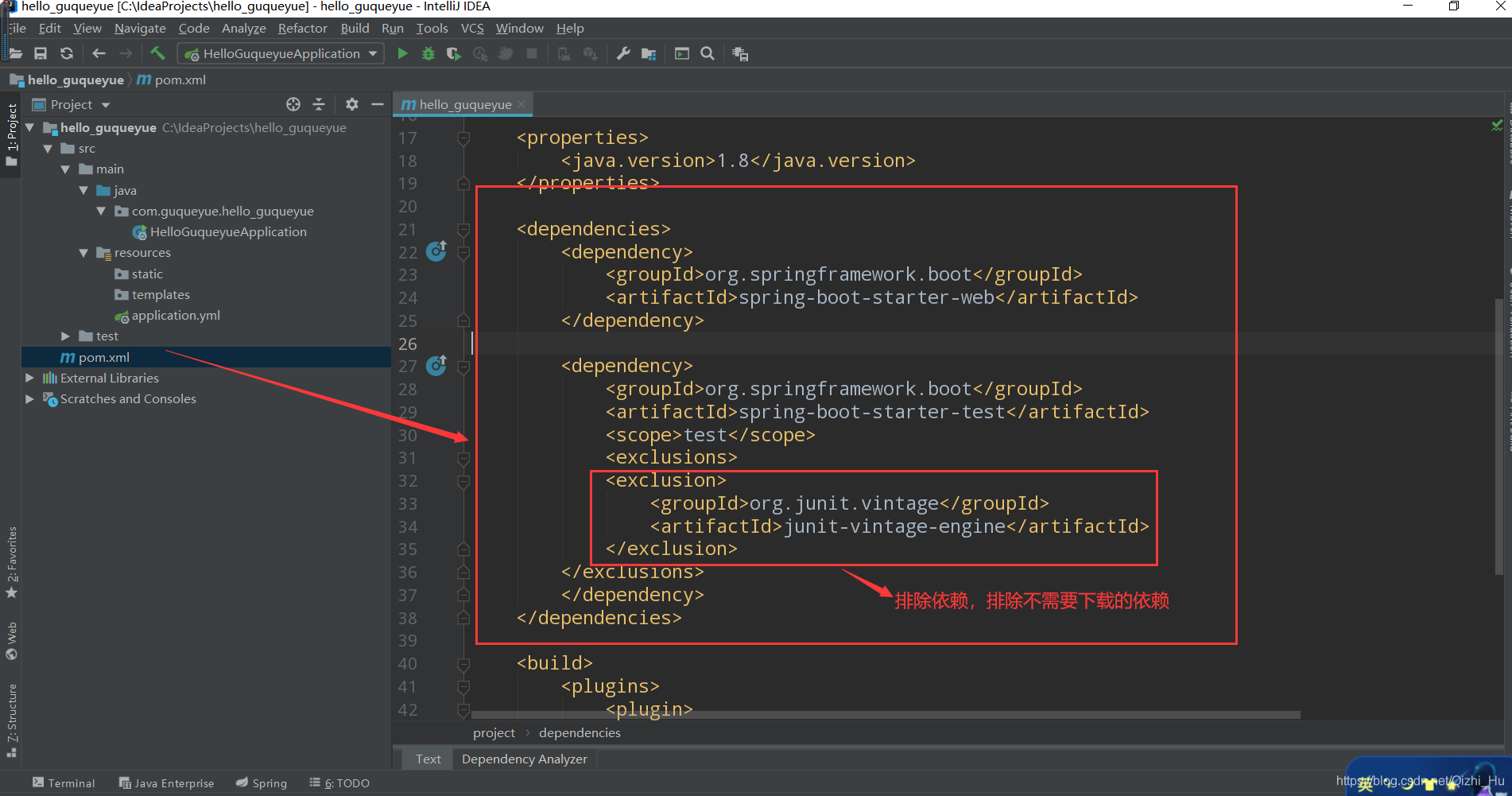Viewport: 1512px width, 796px height.
Task: Click the dependencies breadcrumb below editor
Action: point(580,732)
